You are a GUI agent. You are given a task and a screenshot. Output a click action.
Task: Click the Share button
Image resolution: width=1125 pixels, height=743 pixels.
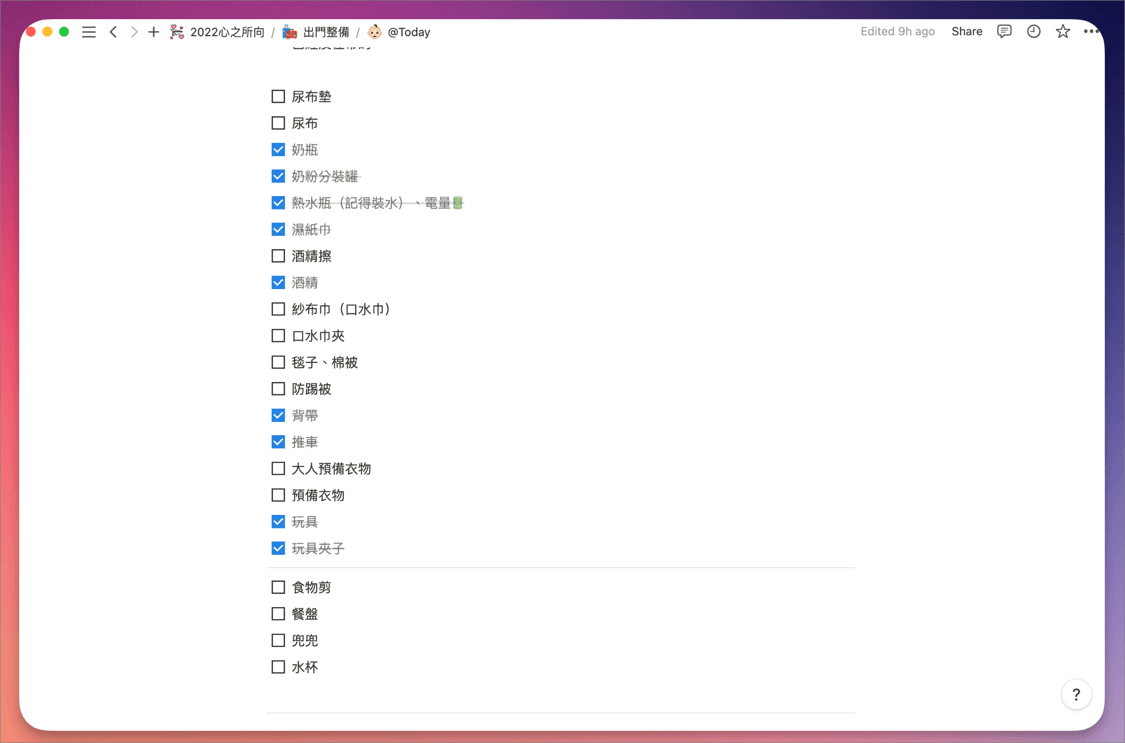pos(966,31)
